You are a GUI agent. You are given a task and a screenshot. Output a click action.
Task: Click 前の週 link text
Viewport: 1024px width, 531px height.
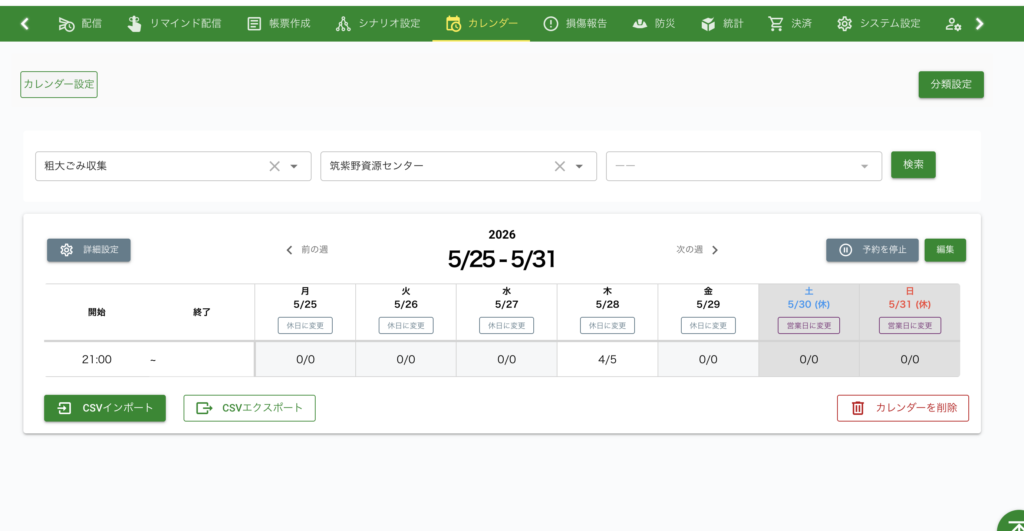click(x=315, y=250)
